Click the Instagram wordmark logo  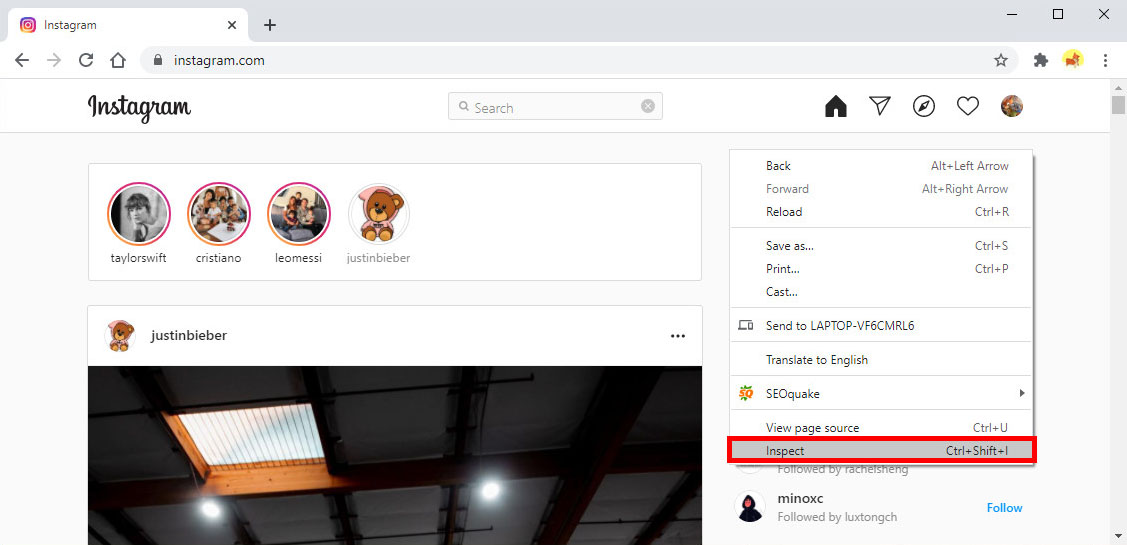point(139,108)
